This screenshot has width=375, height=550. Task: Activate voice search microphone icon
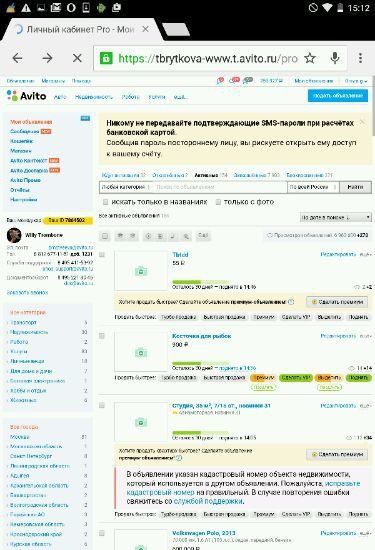coord(335,58)
